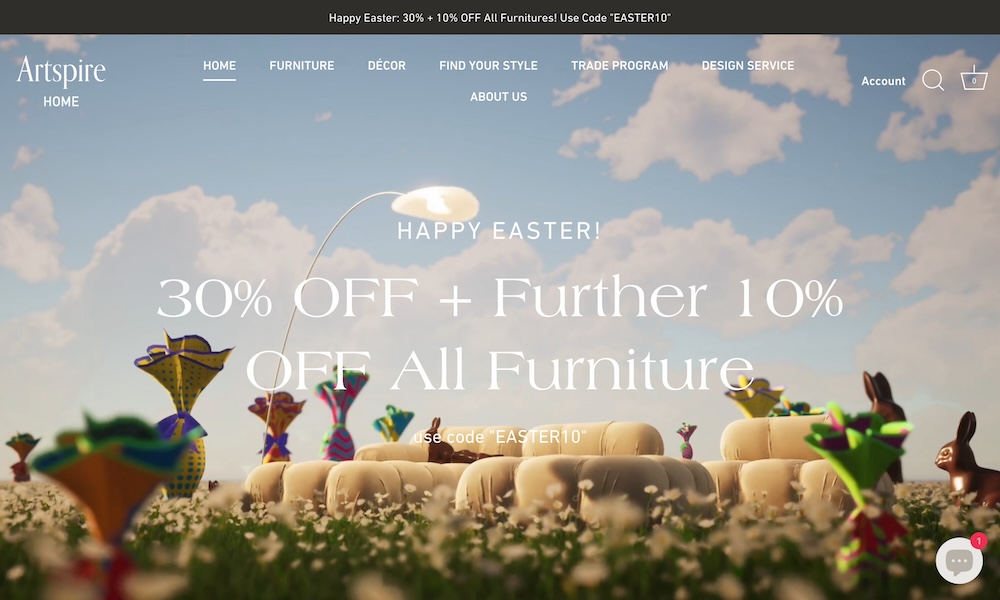Image resolution: width=1000 pixels, height=600 pixels.
Task: Click the HOME text beneath Artspire logo
Action: tap(61, 101)
